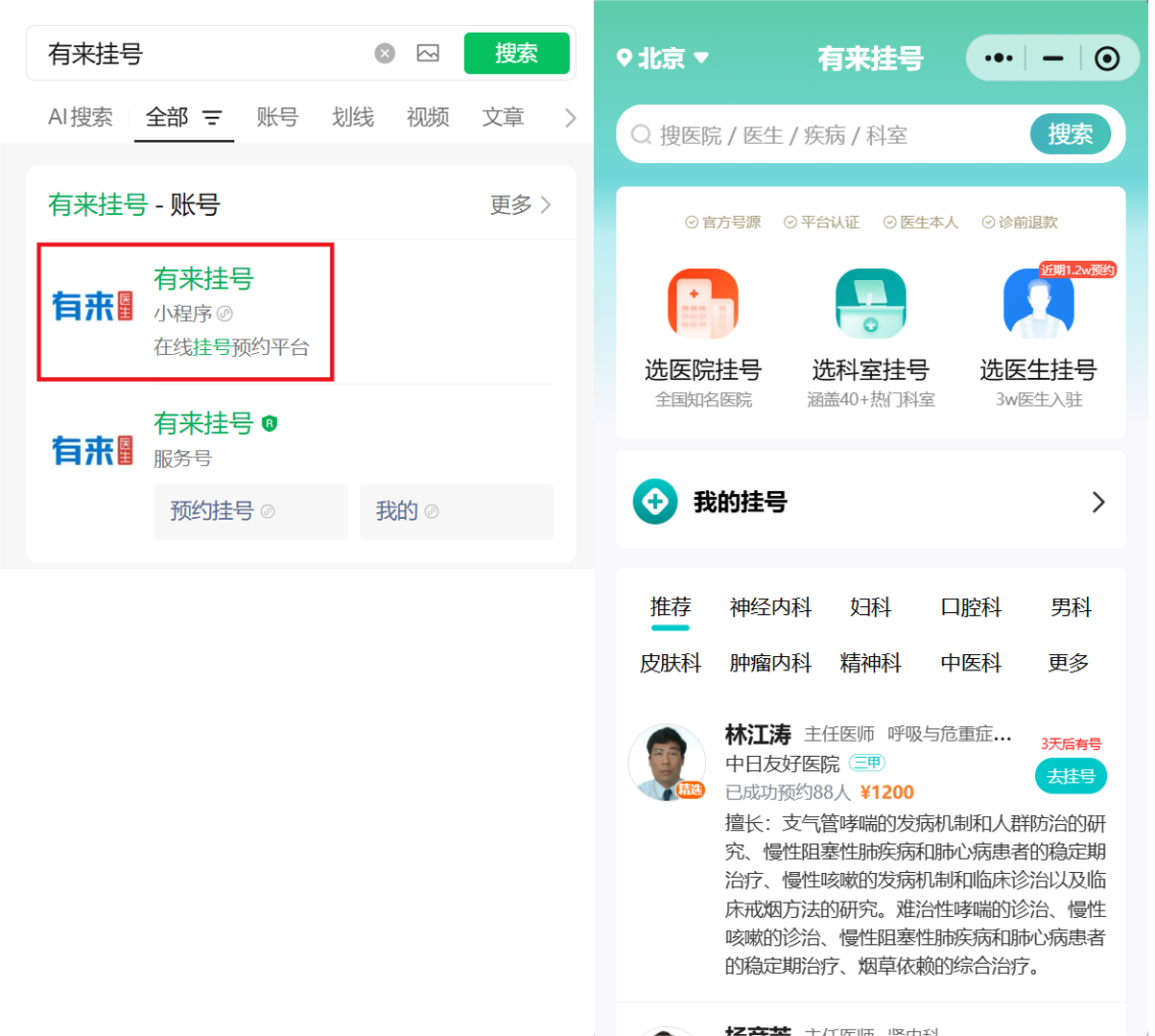1155x1036 pixels.
Task: Click the 去挂号 button for 林江涛
Action: point(1071,776)
